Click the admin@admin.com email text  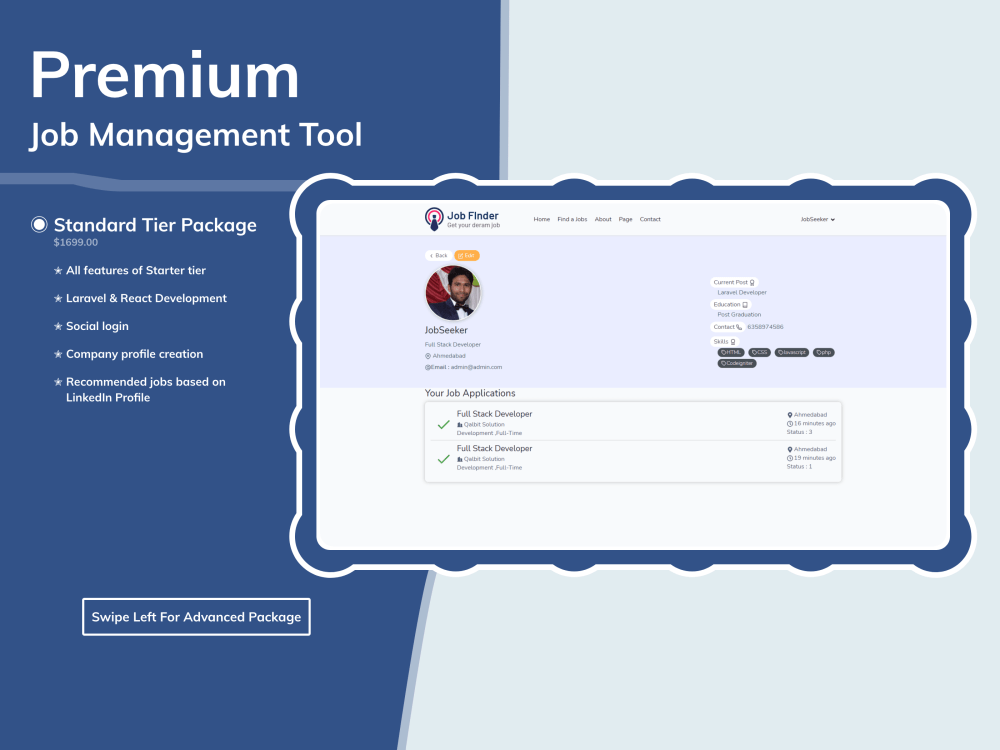click(476, 367)
